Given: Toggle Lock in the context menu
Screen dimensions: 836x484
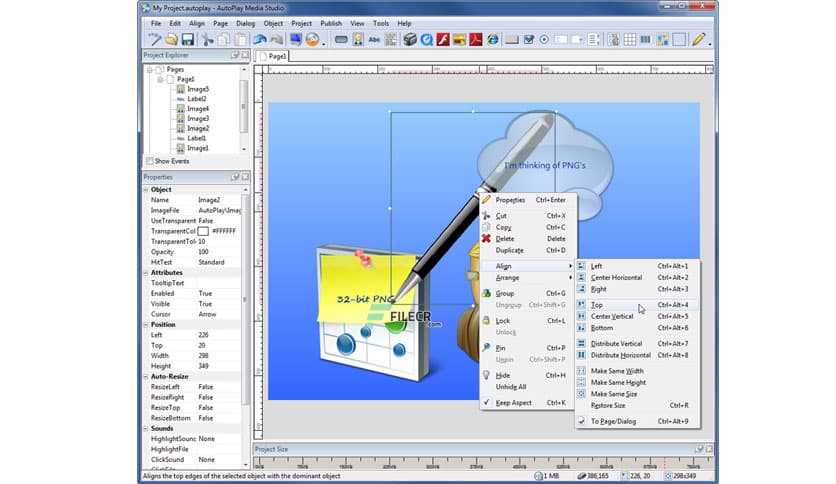Looking at the screenshot, I should tap(528, 320).
